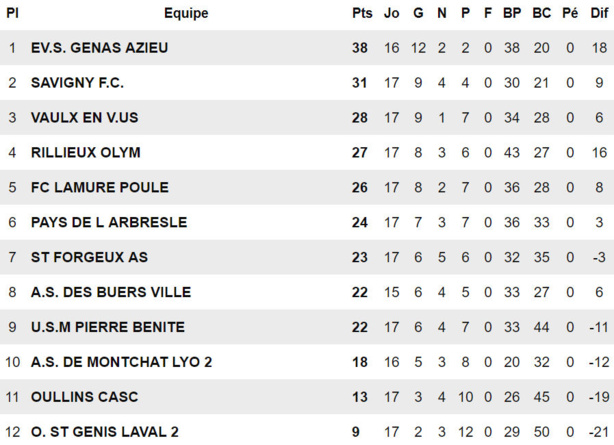Viewport: 614px width, 445px height.
Task: Click OULLINS CASC team name
Action: [84, 397]
